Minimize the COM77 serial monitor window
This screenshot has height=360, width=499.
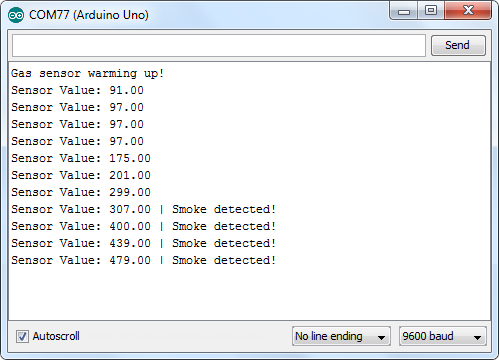404,11
